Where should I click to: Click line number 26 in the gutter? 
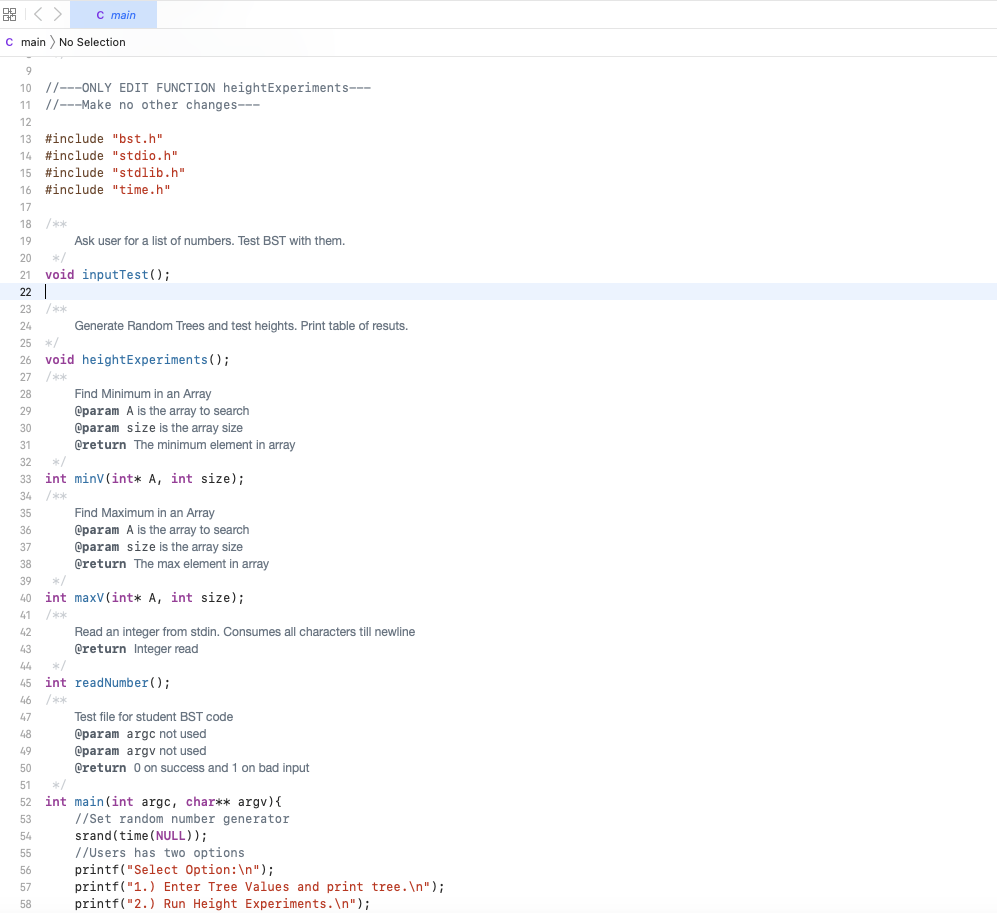(25, 359)
